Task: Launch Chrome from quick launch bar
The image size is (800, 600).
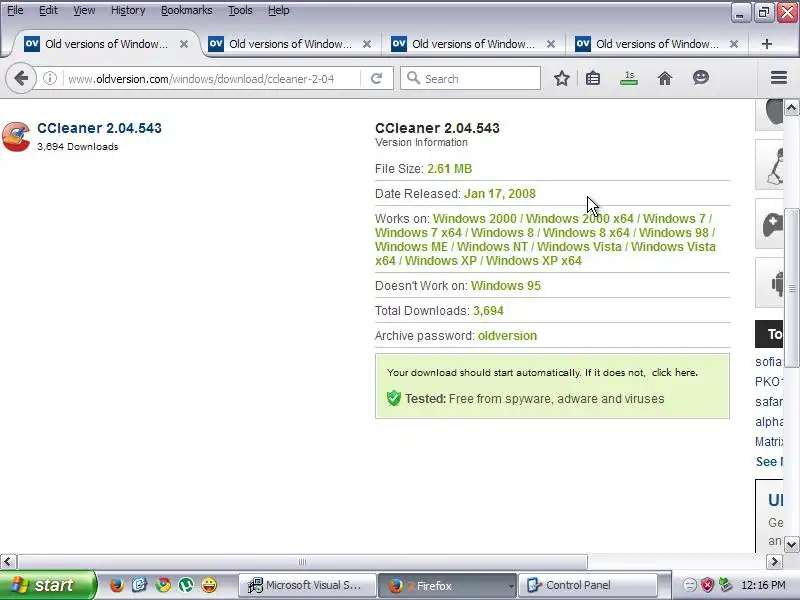Action: [163, 585]
